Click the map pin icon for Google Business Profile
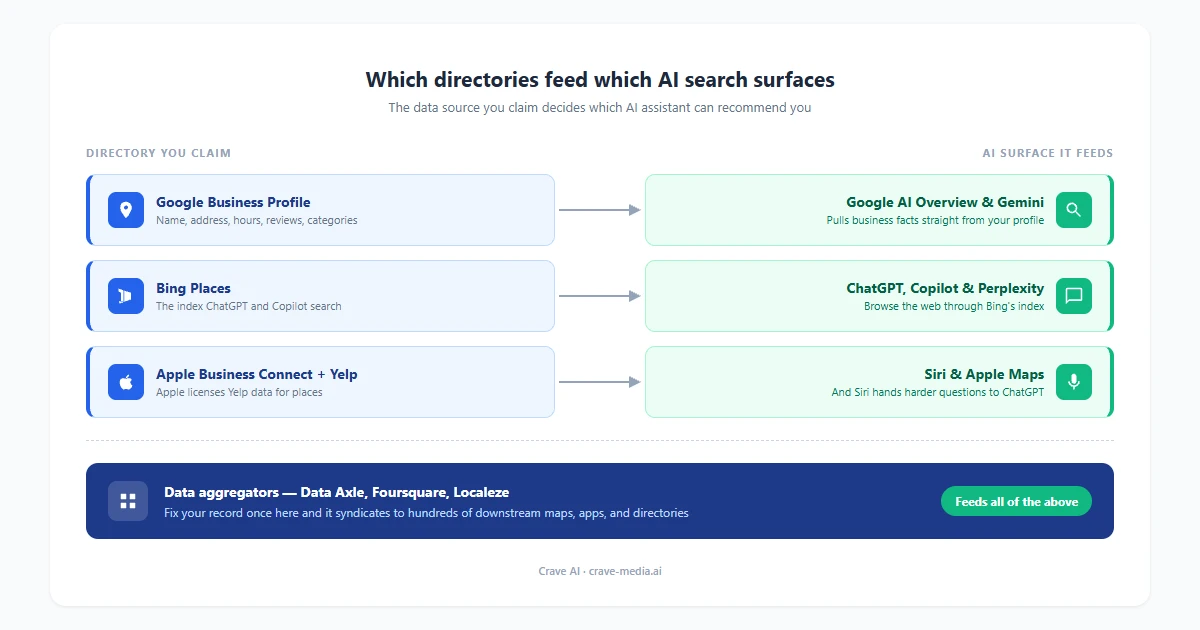The height and width of the screenshot is (630, 1200). [x=126, y=210]
